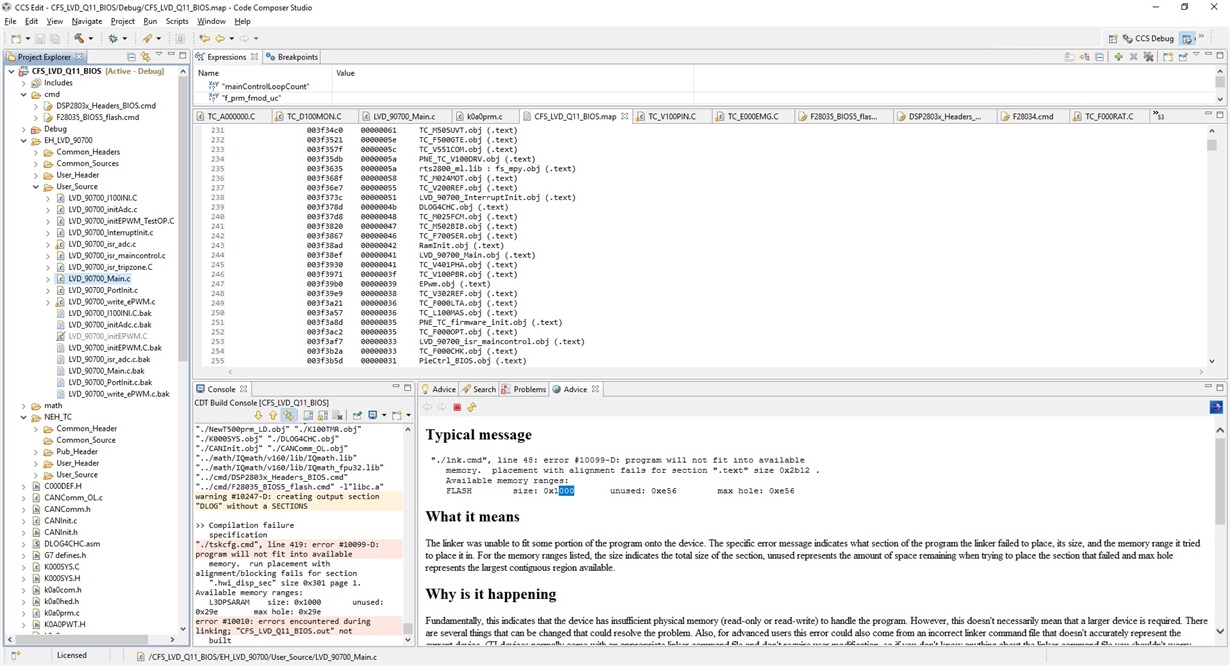1230x666 pixels.
Task: Switch to CCS Debug perspective
Action: click(x=1148, y=39)
